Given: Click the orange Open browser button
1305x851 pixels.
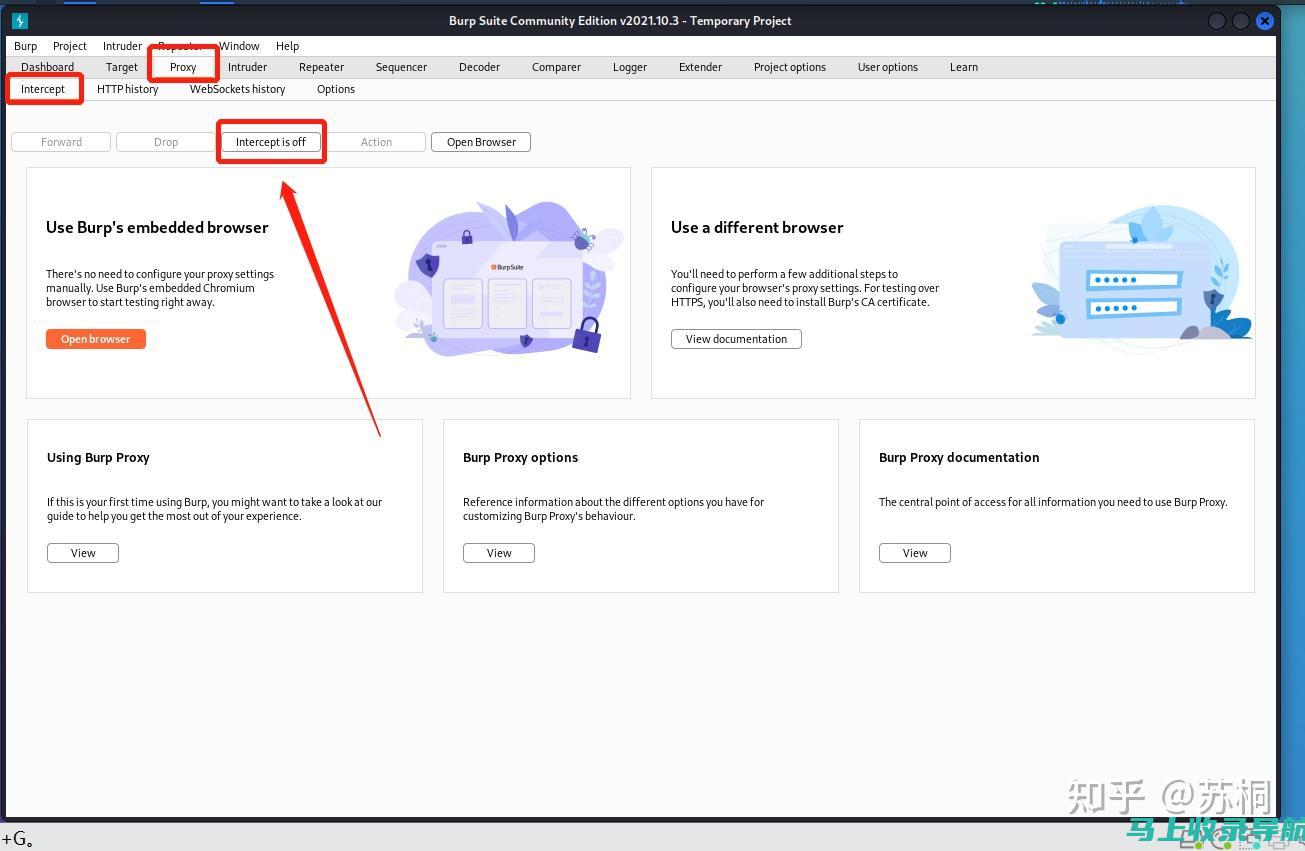Looking at the screenshot, I should tap(96, 339).
